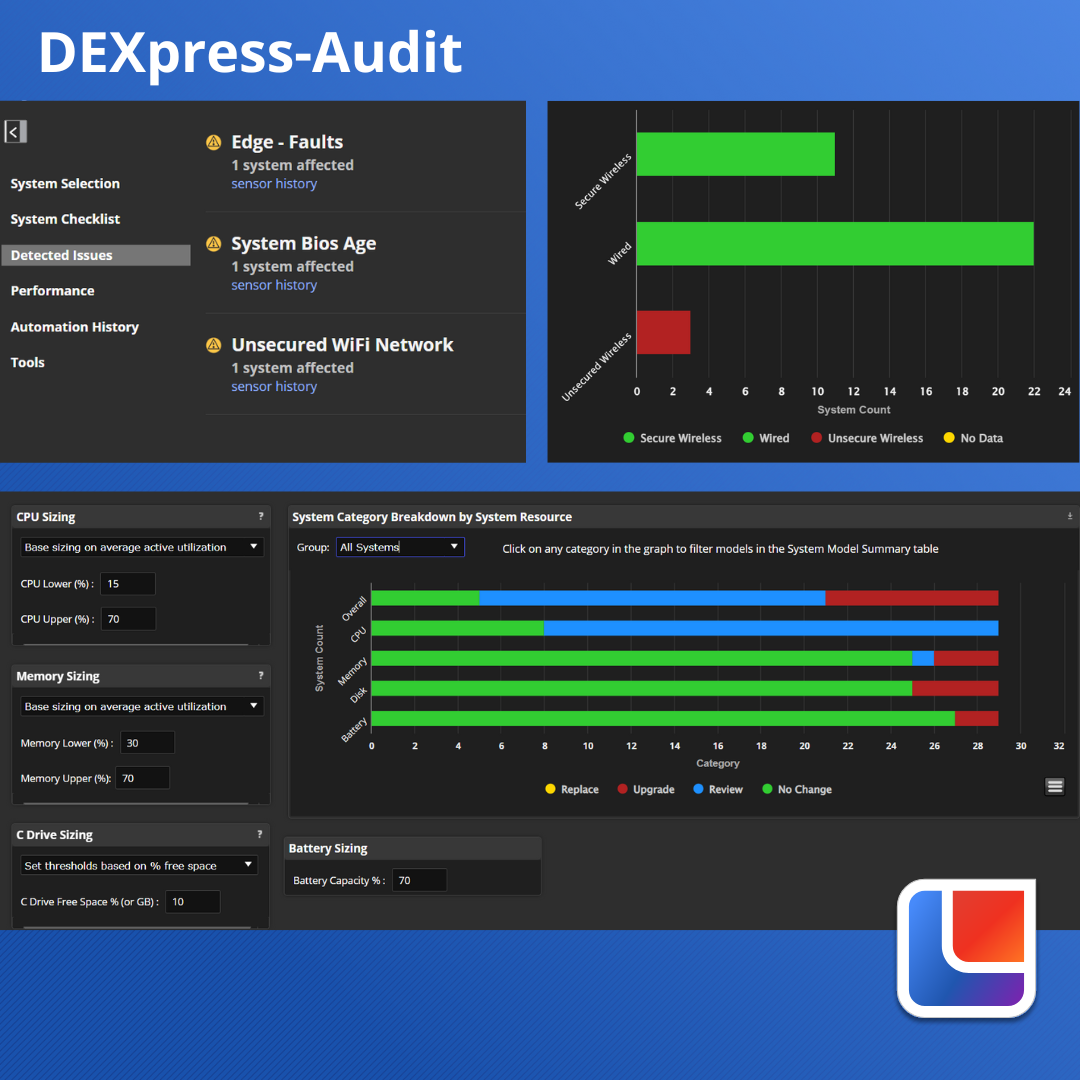Select Detected Issues in sidebar
The image size is (1080, 1080).
coord(96,255)
